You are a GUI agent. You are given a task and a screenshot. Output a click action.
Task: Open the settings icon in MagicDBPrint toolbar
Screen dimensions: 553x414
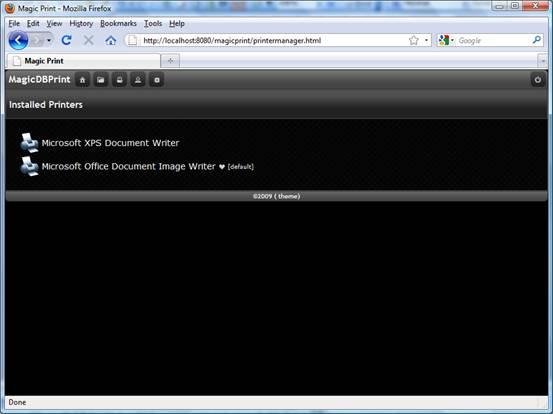click(157, 80)
